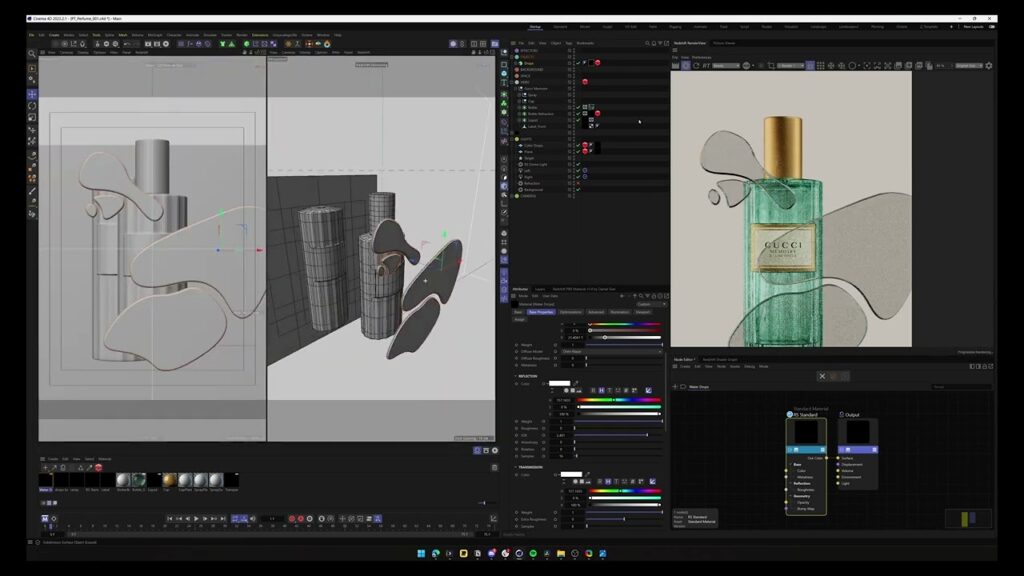Click the Optimizations button in material attributes
1024x576 pixels.
pos(570,312)
